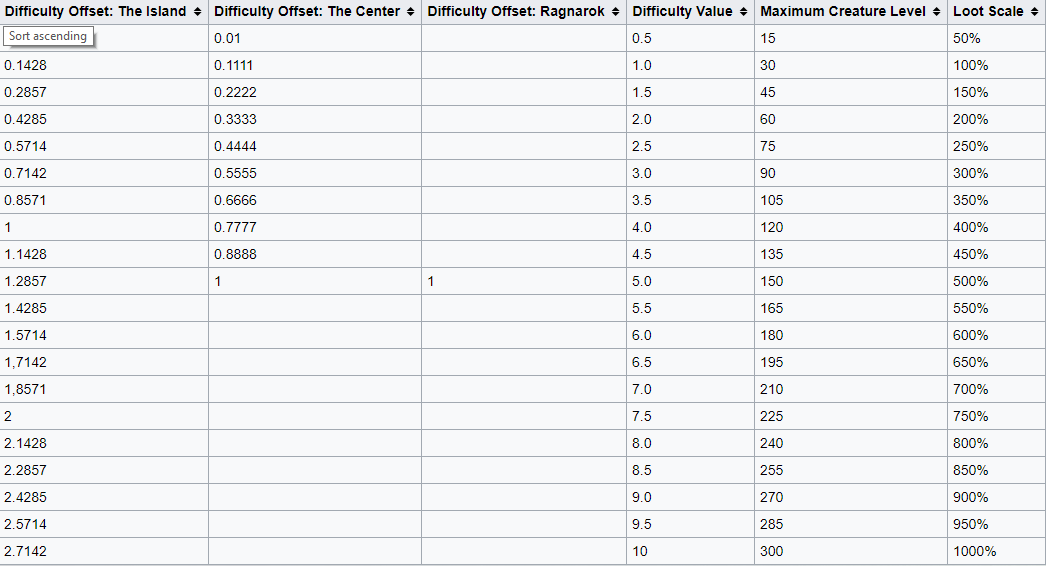1046x566 pixels.
Task: Click sort arrows beside The Center header
Action: [x=411, y=12]
